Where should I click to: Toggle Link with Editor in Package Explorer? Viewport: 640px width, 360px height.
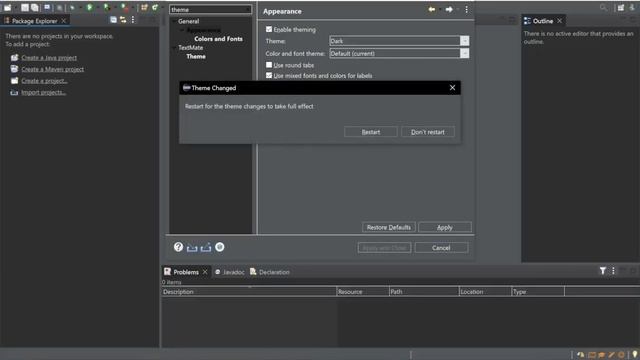pyautogui.click(x=123, y=20)
